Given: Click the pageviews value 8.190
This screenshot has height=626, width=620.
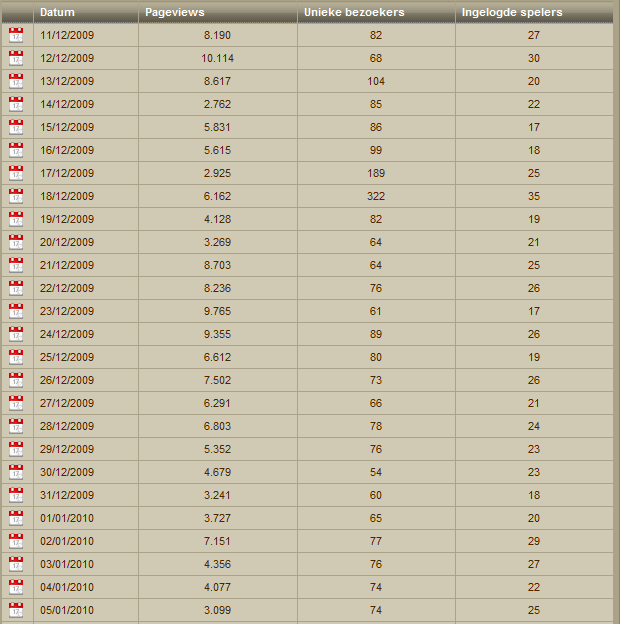Looking at the screenshot, I should click(218, 35).
